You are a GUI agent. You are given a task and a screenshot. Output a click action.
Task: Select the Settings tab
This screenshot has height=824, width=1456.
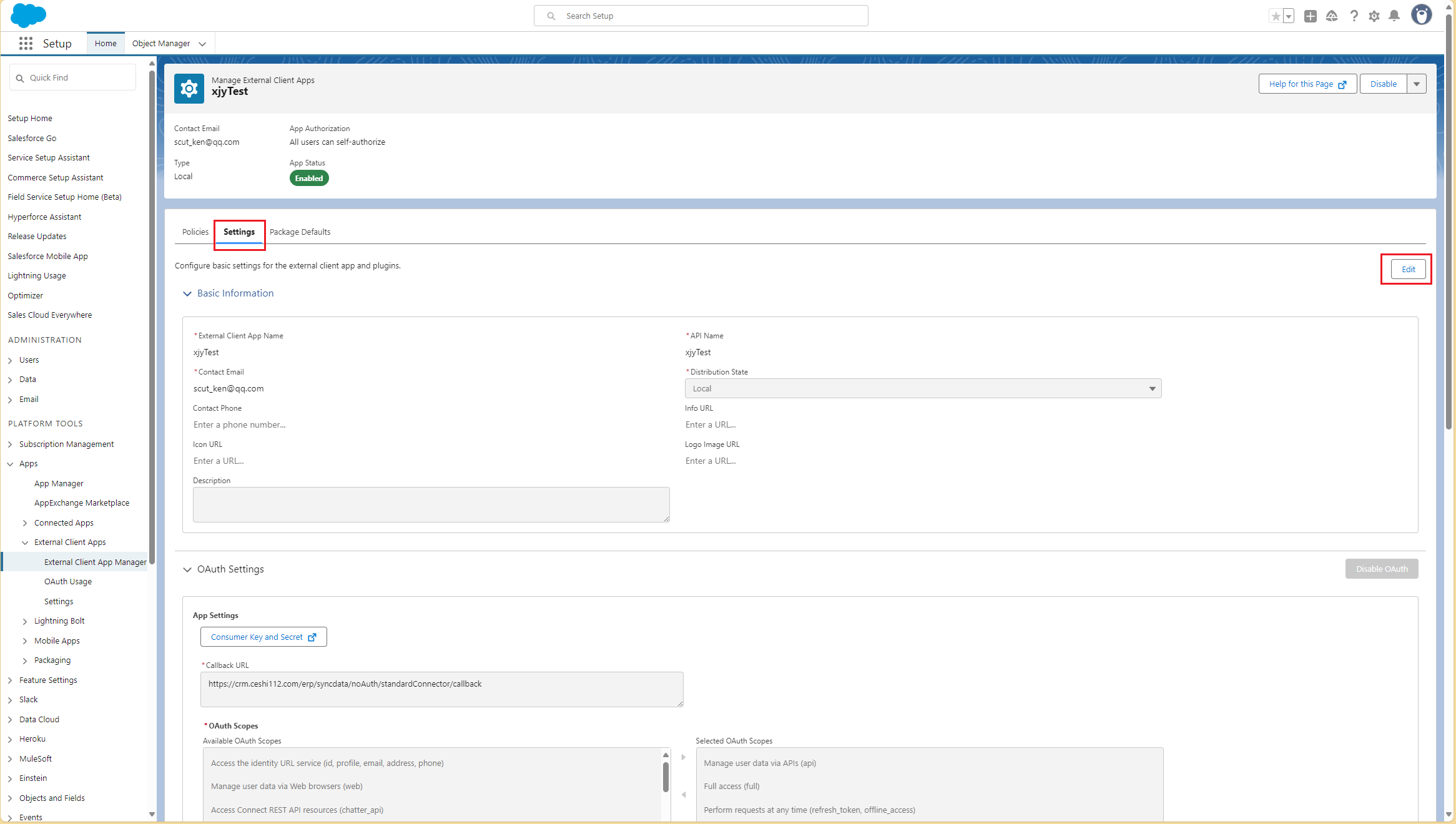239,232
